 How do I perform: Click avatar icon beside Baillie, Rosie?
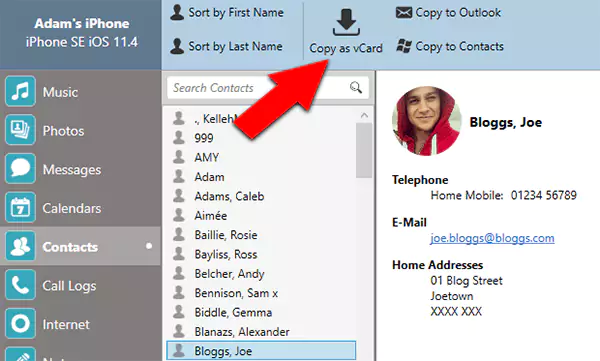click(x=179, y=234)
